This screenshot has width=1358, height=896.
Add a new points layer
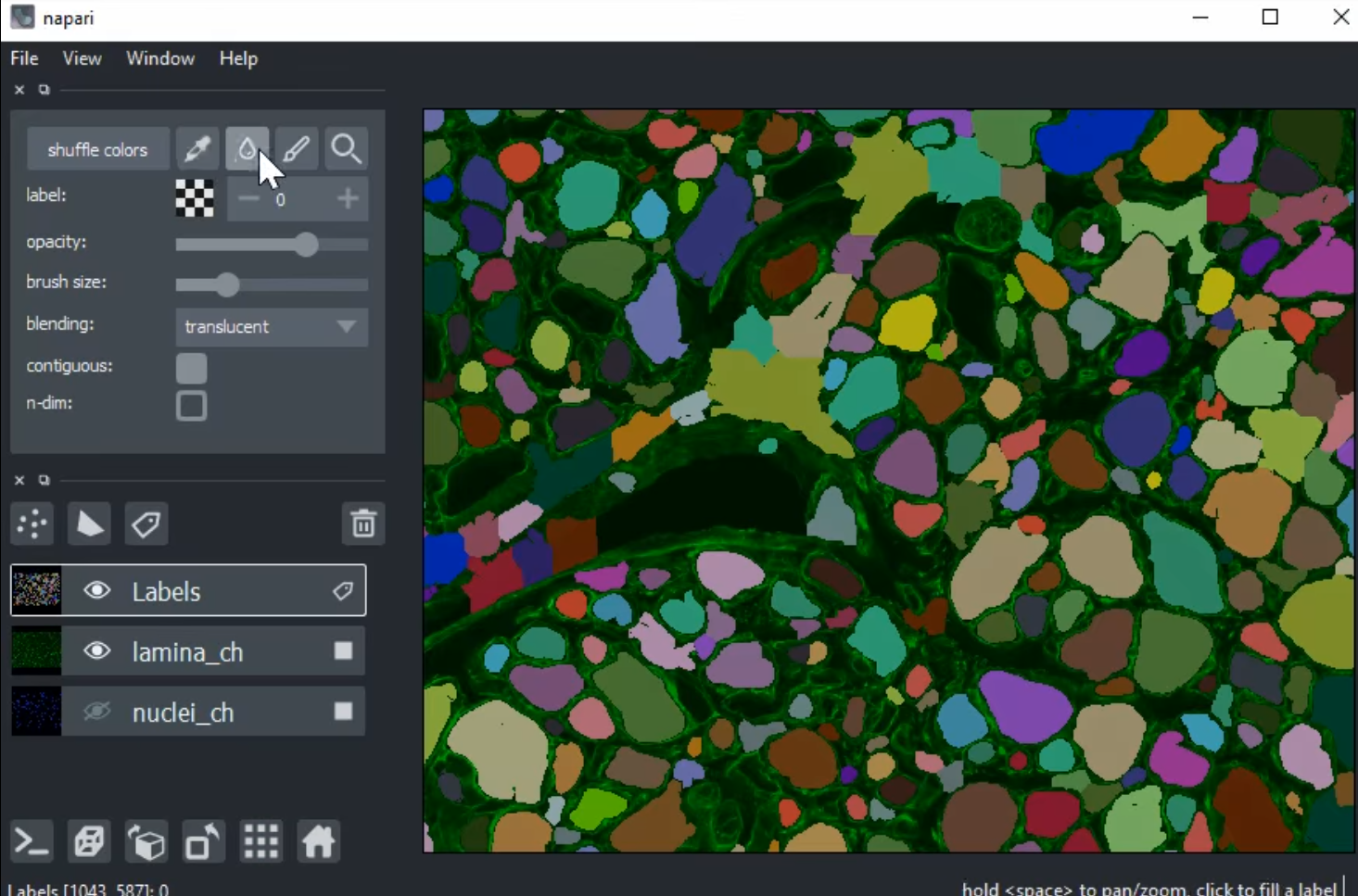[x=32, y=524]
